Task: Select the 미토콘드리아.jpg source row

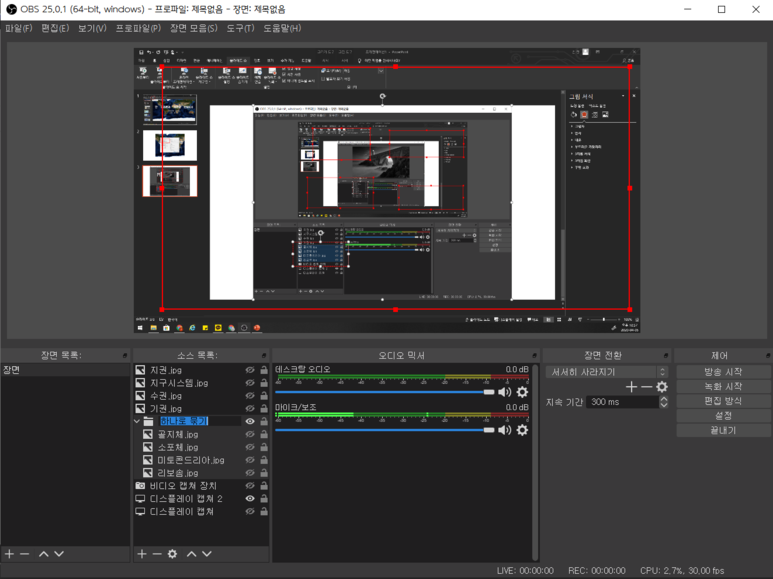Action: [201, 460]
